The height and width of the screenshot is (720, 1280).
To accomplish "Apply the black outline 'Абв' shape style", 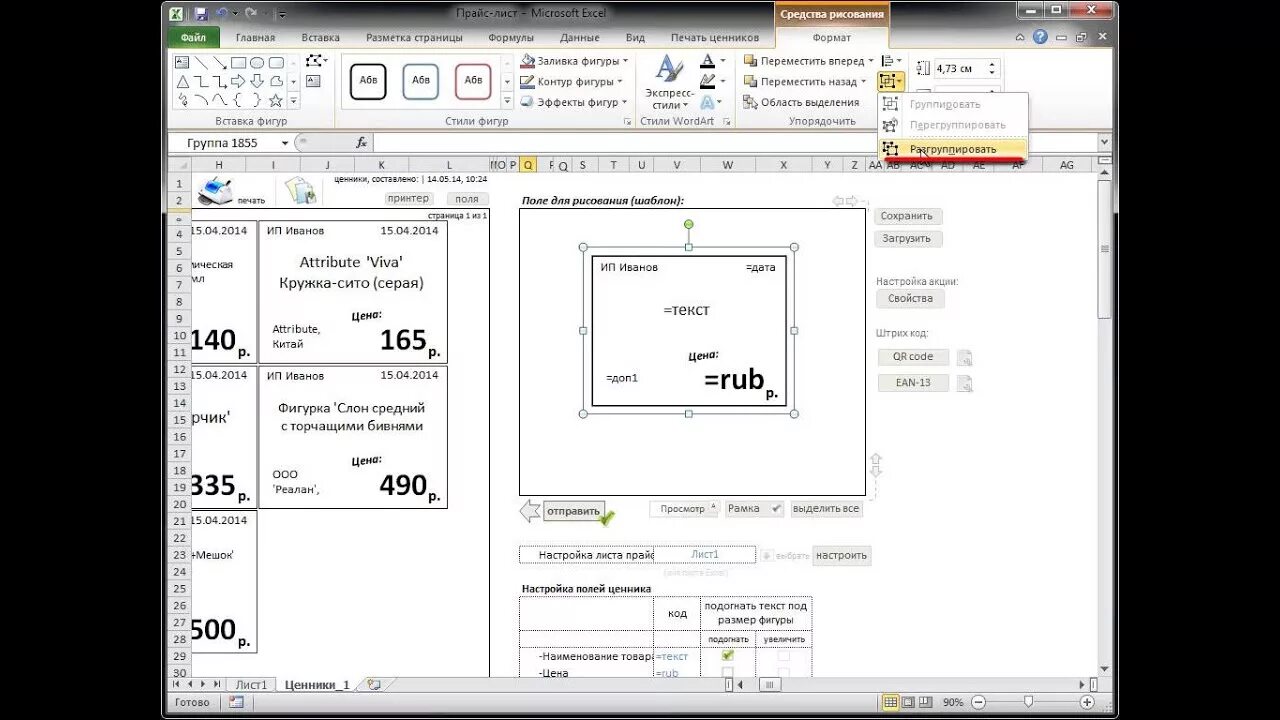I will [368, 81].
